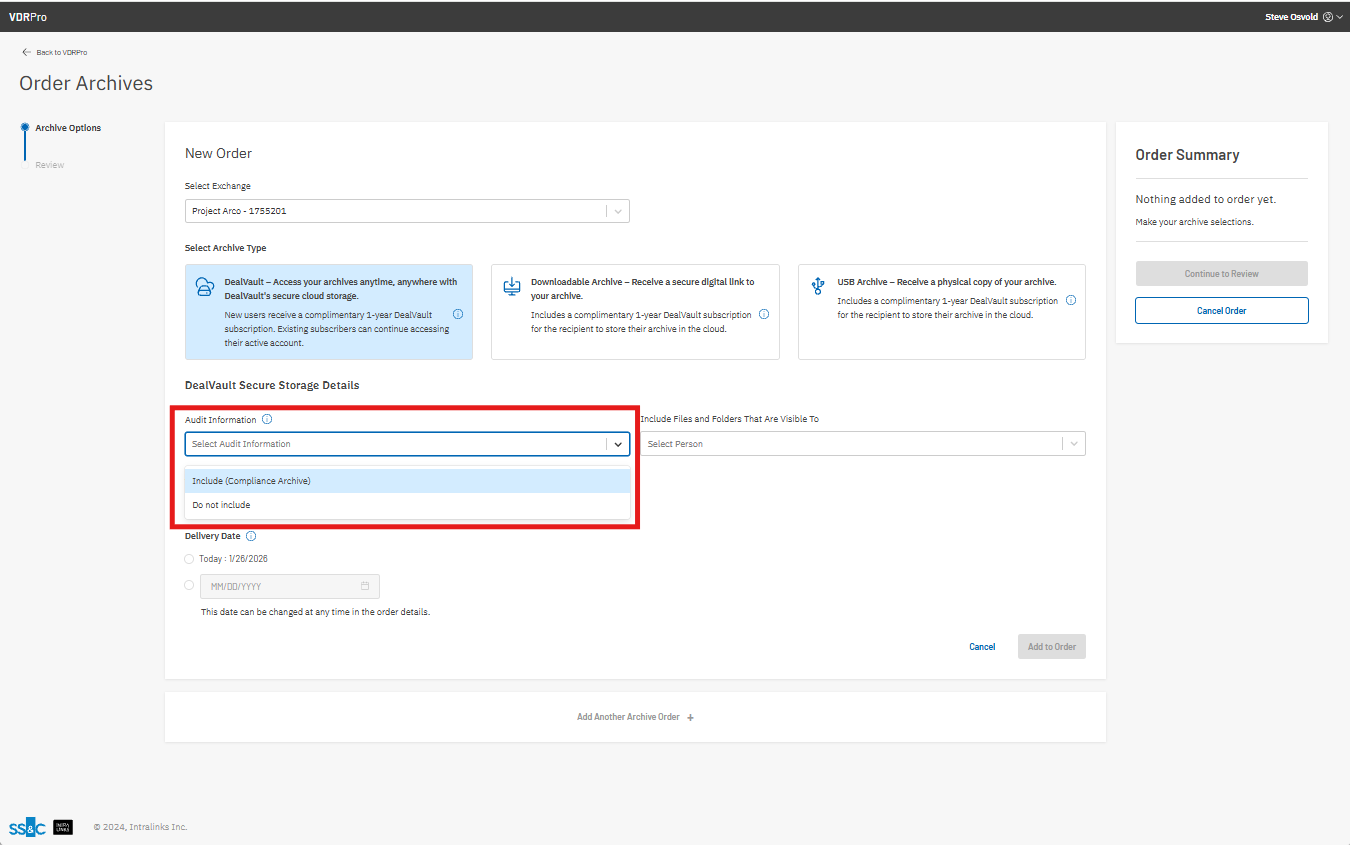Open the info tooltip on Downloadable Archive card
The height and width of the screenshot is (845, 1350).
pos(764,314)
